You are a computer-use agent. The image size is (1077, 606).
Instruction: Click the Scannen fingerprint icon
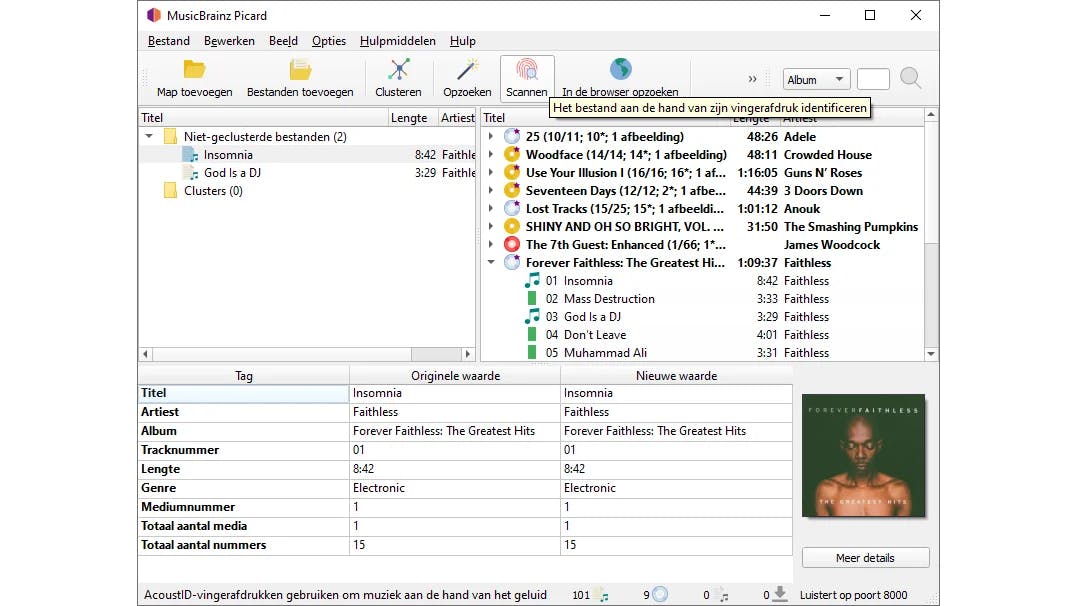pyautogui.click(x=526, y=70)
